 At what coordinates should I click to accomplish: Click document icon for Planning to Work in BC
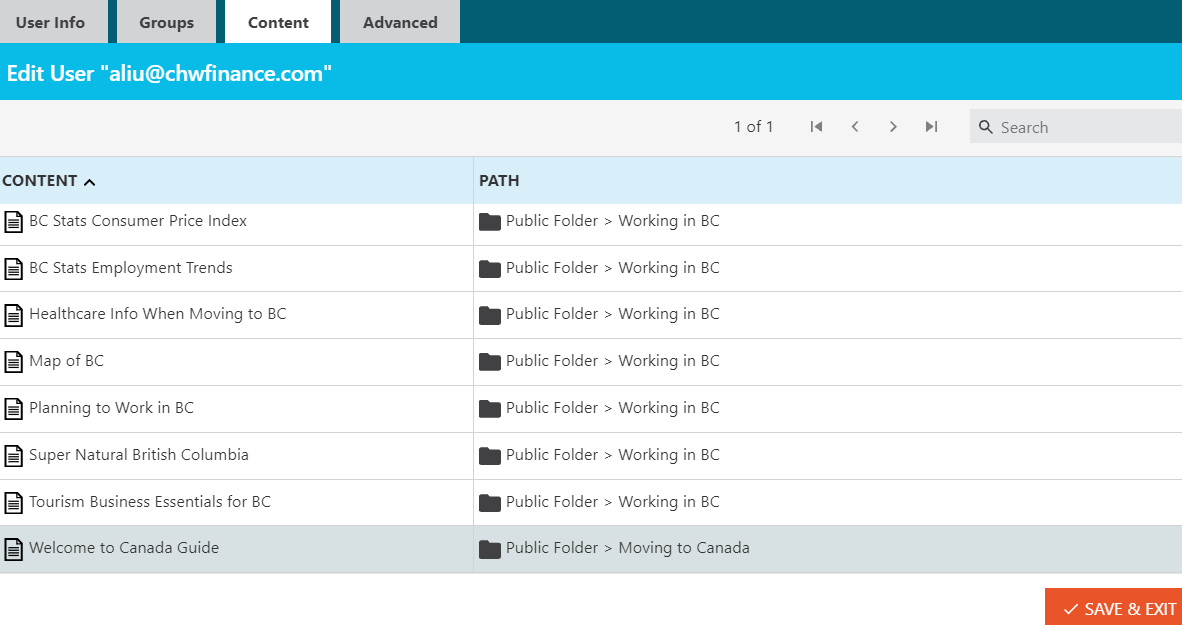(x=14, y=409)
